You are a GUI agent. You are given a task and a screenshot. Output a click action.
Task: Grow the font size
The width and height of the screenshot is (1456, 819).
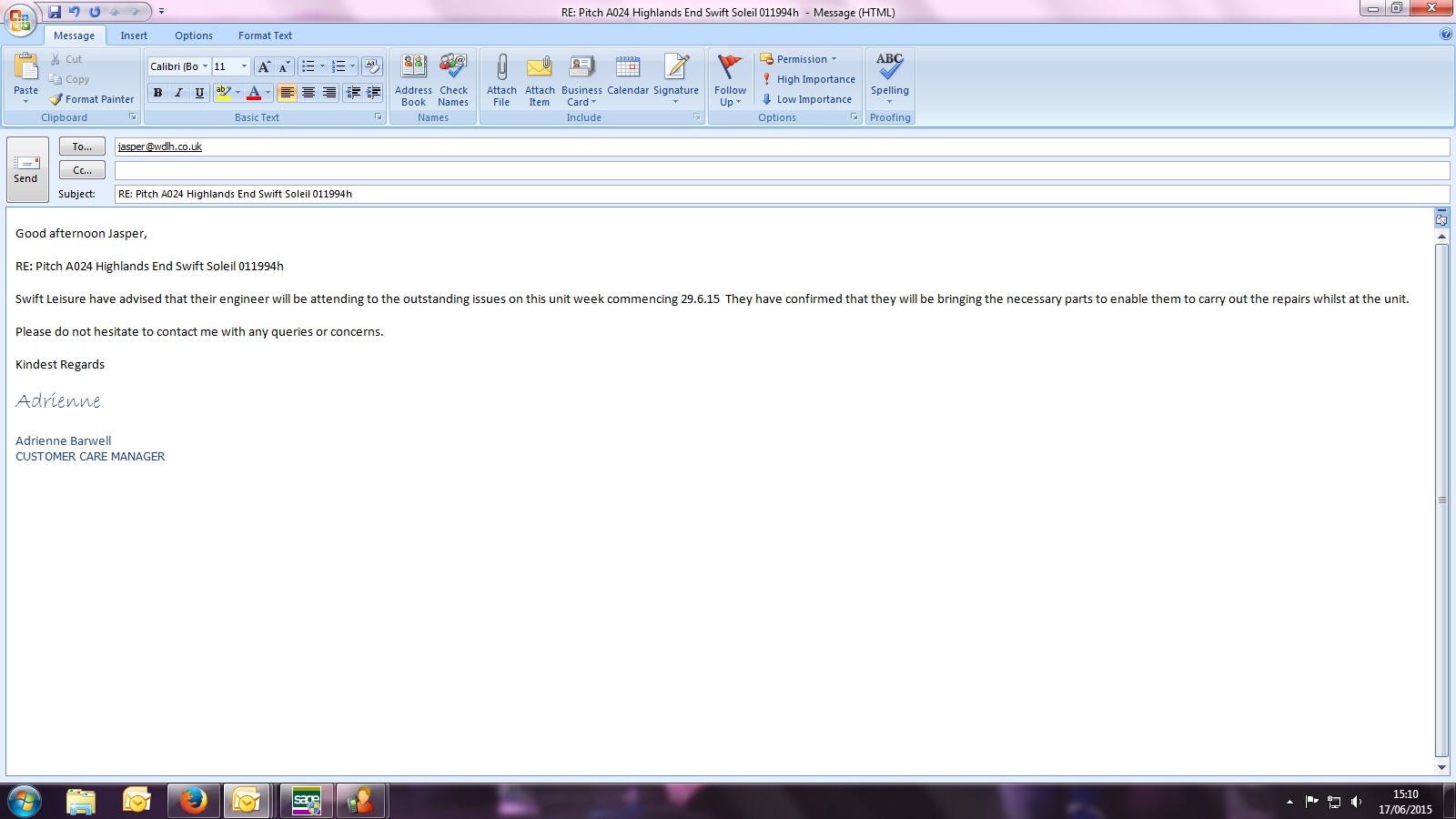pos(264,66)
